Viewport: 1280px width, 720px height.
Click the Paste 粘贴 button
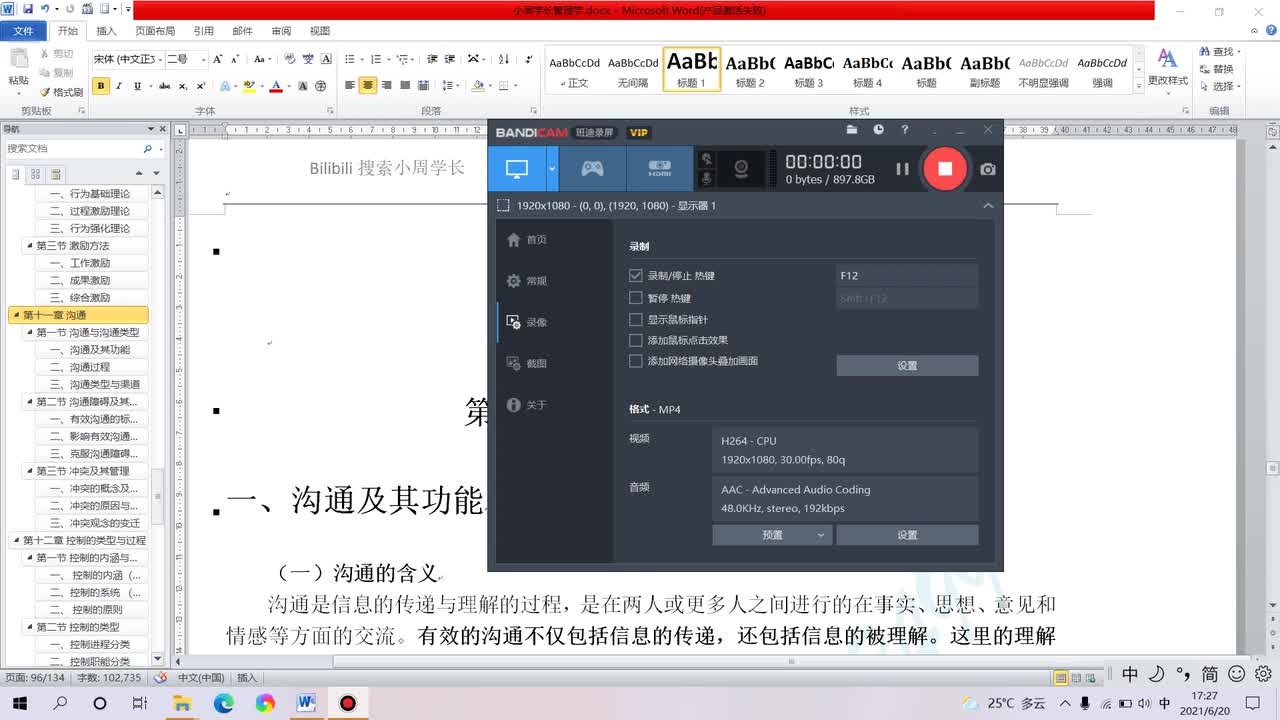pyautogui.click(x=18, y=70)
